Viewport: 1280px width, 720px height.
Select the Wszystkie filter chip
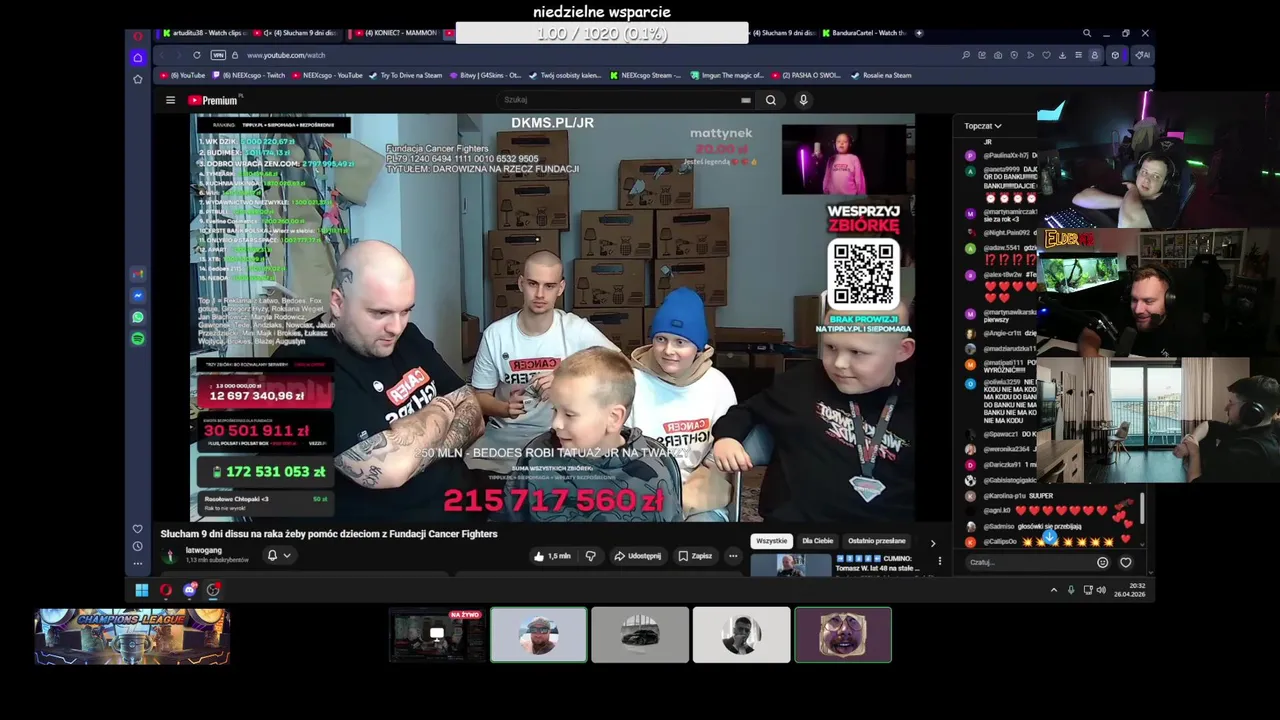click(771, 541)
